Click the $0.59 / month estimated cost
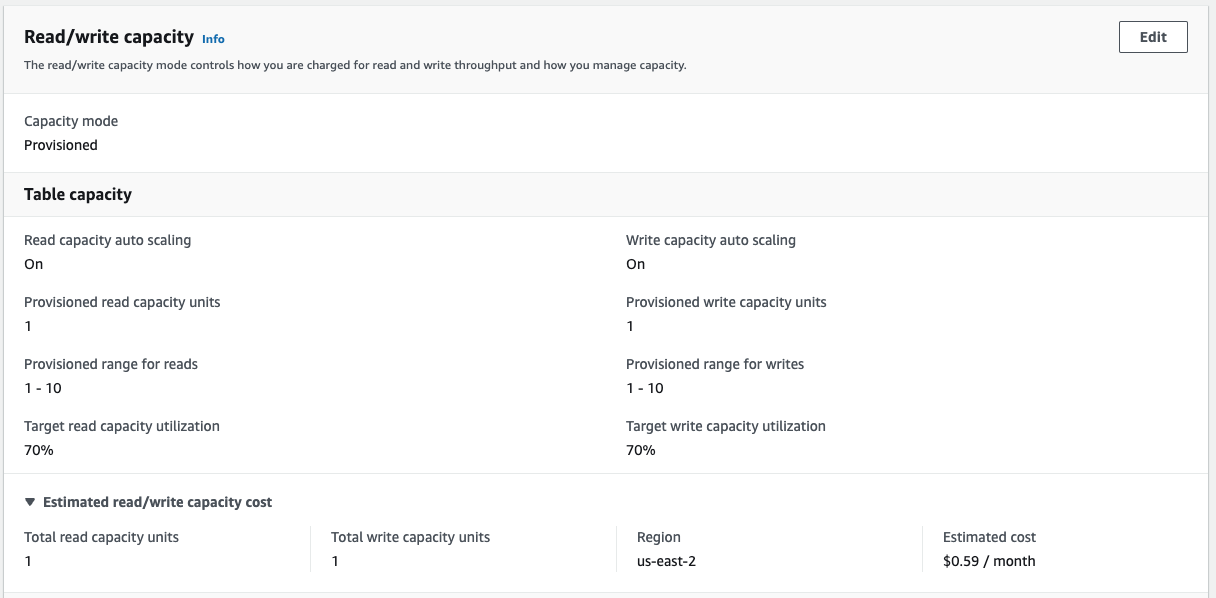Viewport: 1216px width, 598px height. (989, 561)
